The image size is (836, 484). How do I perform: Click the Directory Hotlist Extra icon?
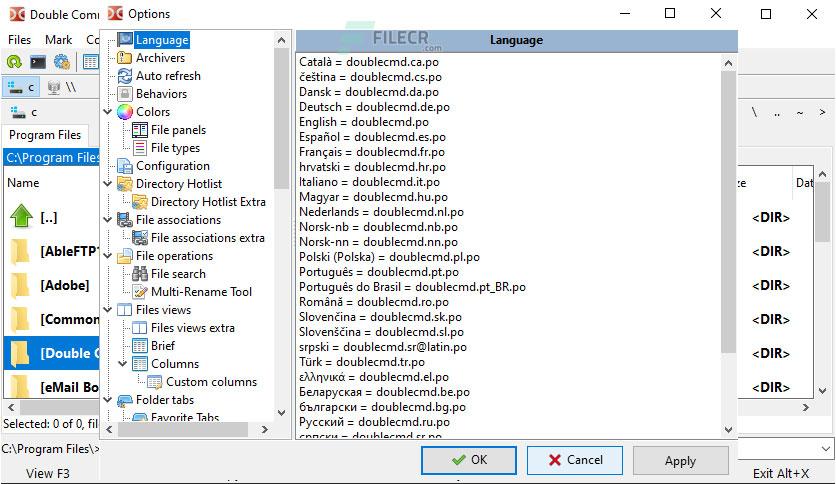pos(140,201)
